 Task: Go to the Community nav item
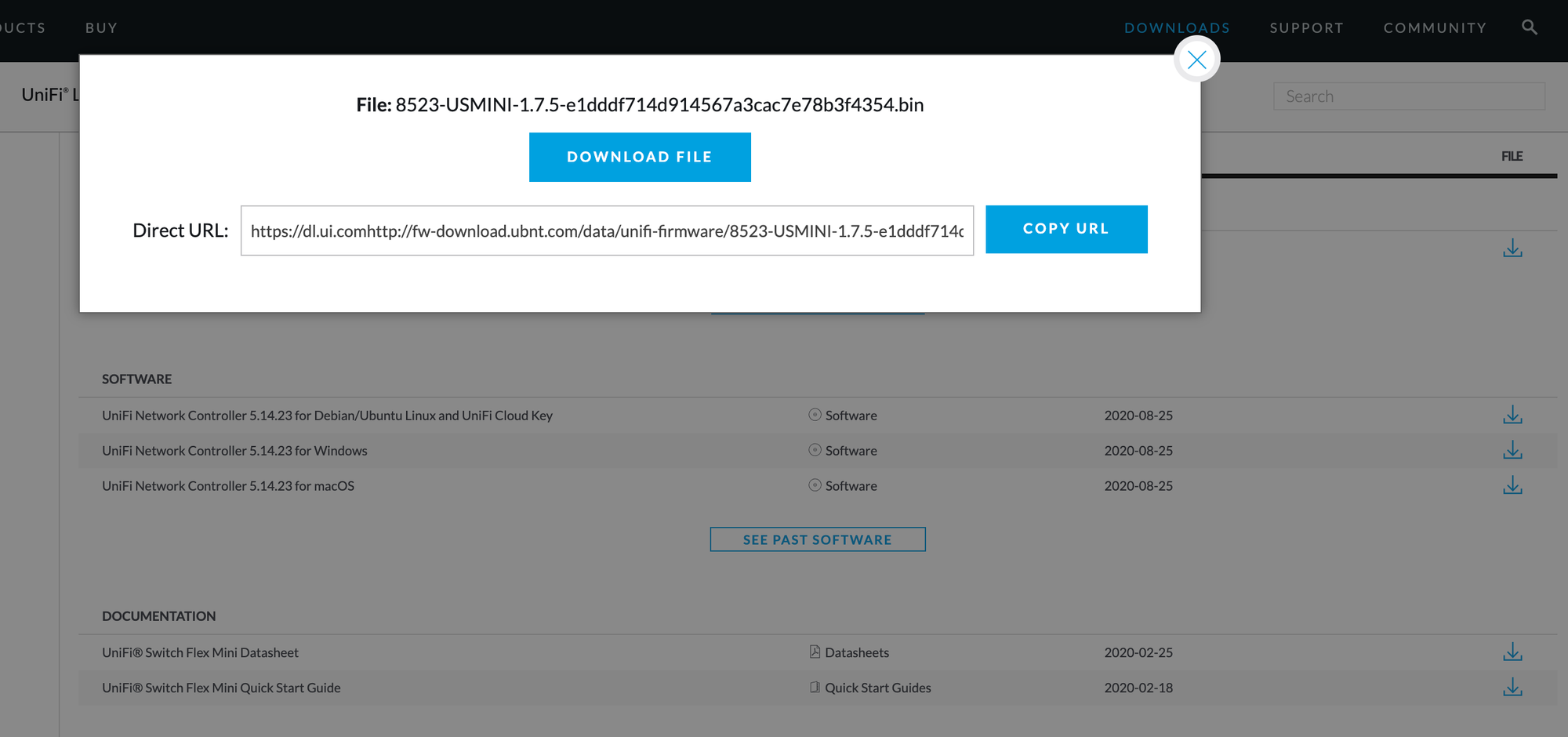pyautogui.click(x=1435, y=28)
